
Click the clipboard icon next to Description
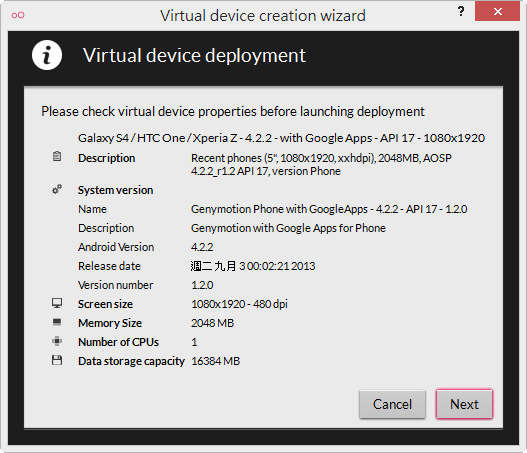57,156
